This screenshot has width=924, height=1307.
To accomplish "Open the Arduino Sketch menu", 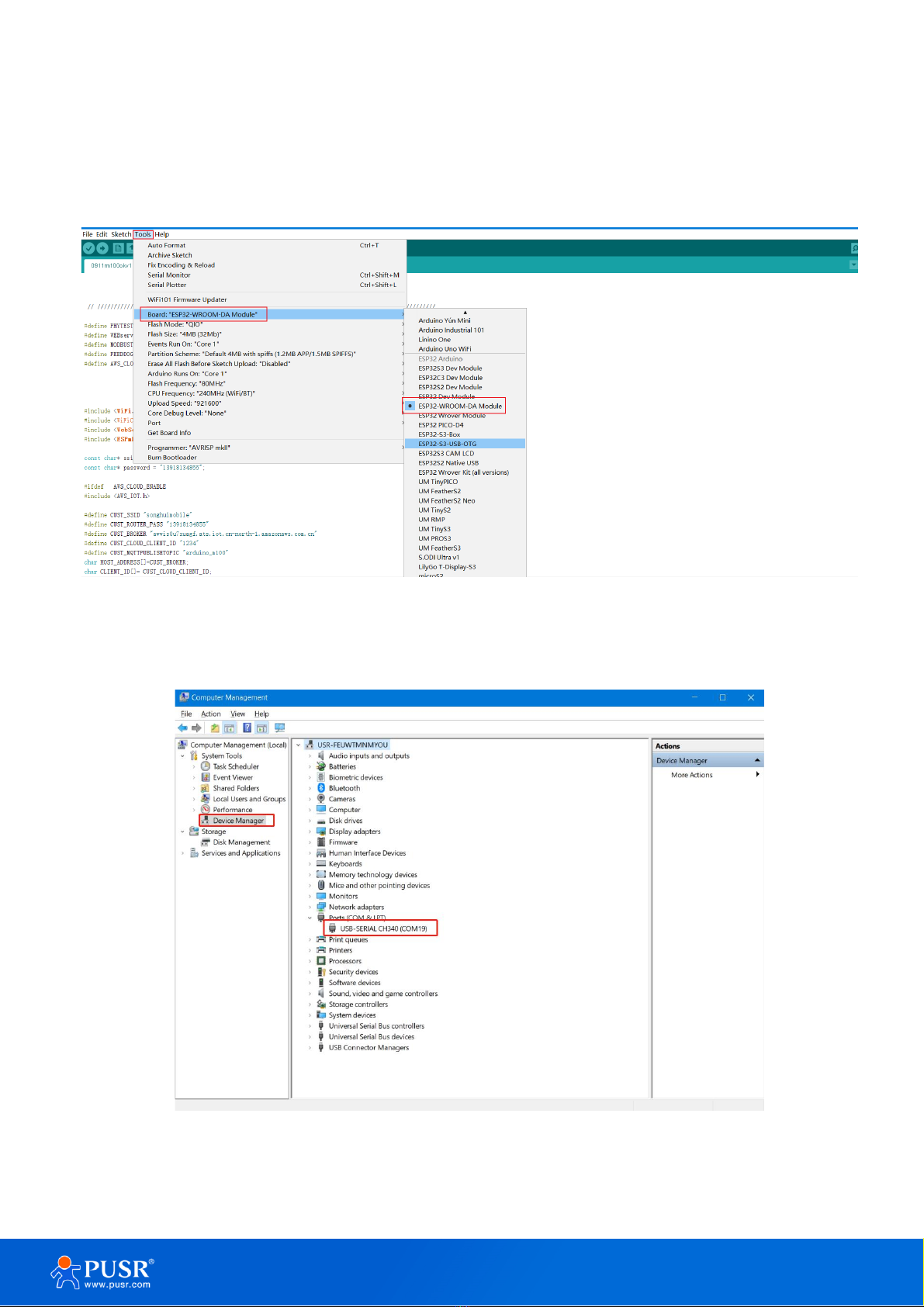I will (121, 234).
